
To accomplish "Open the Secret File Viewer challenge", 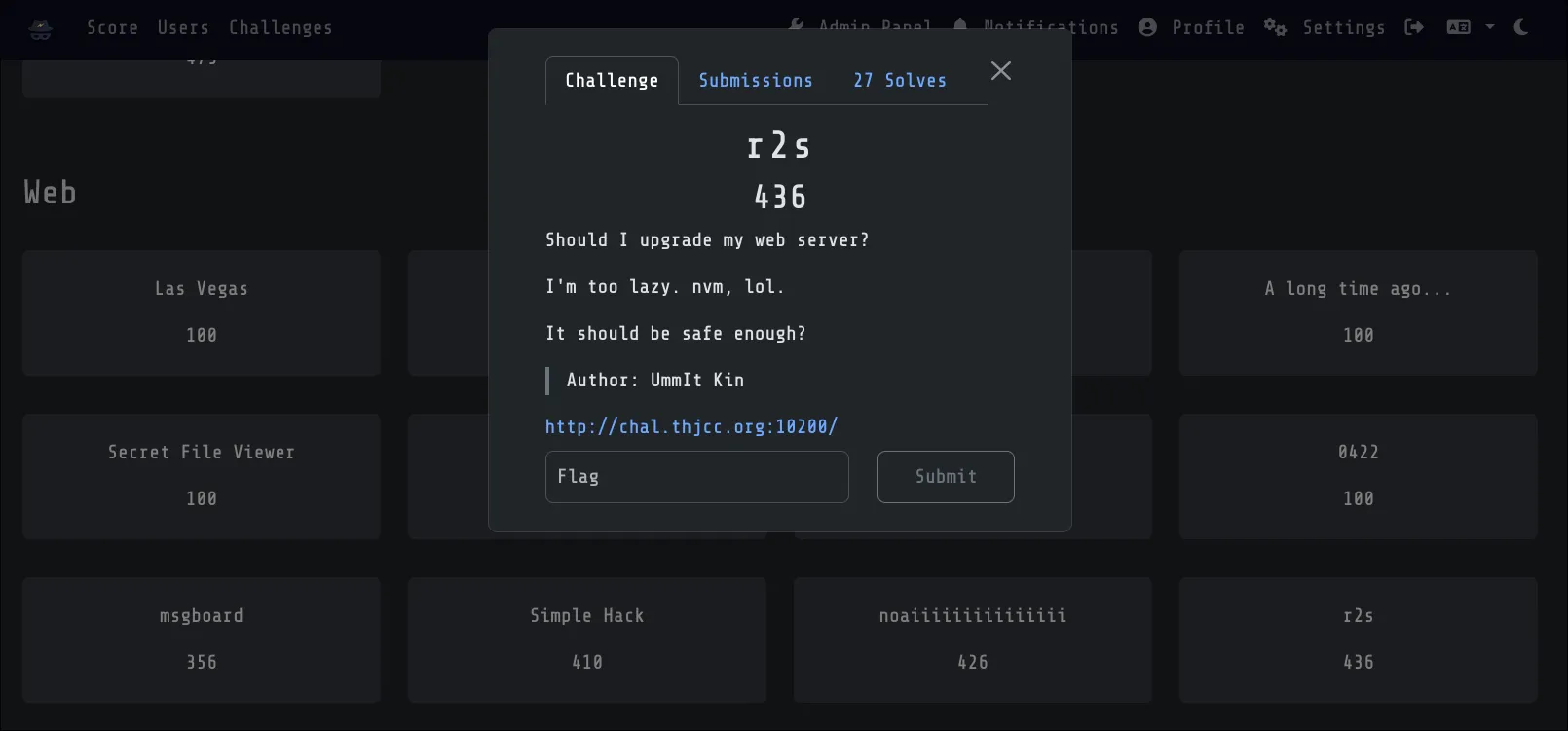I will (x=202, y=476).
